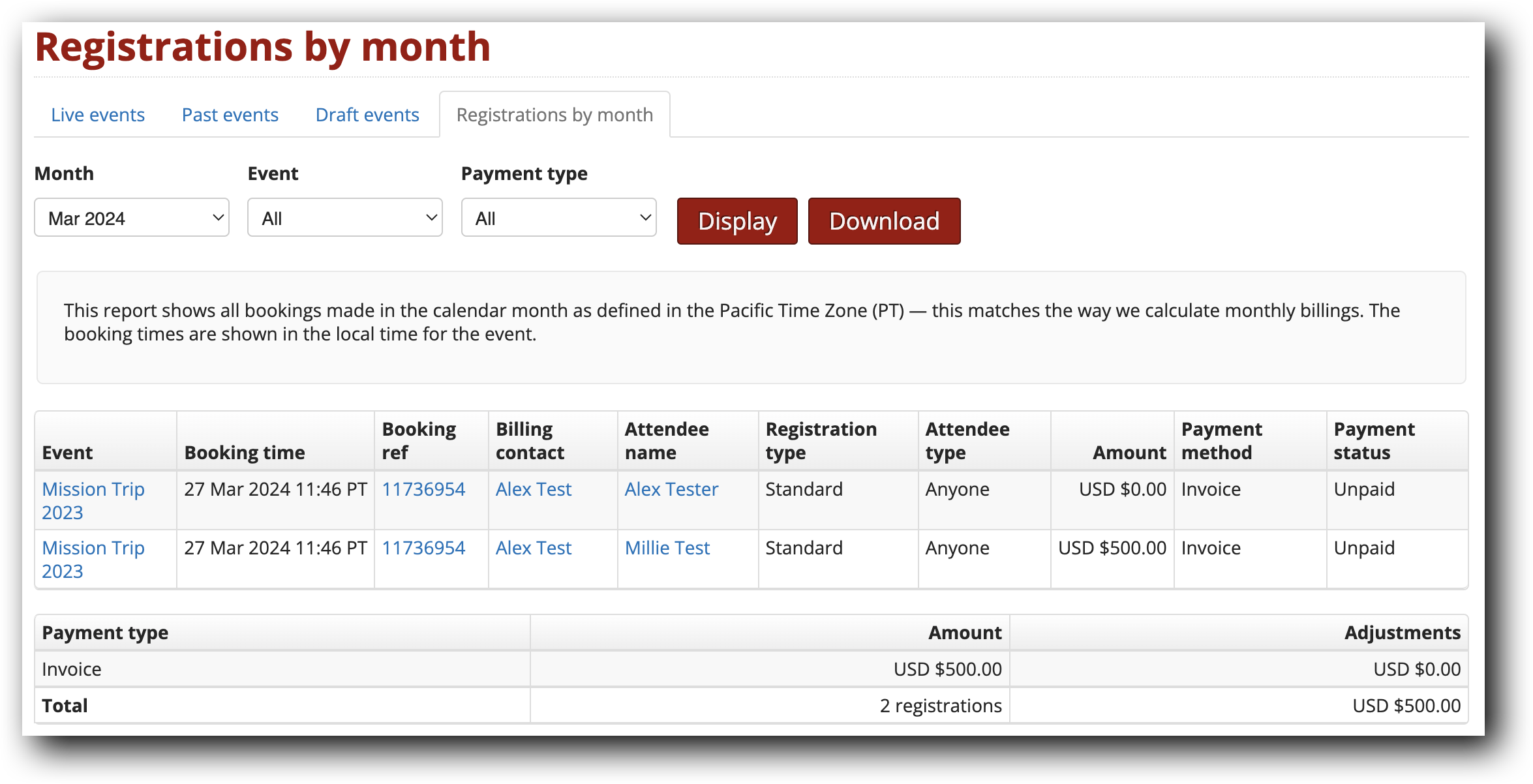View billing contact Alex Test
The image size is (1533, 784).
click(x=533, y=489)
